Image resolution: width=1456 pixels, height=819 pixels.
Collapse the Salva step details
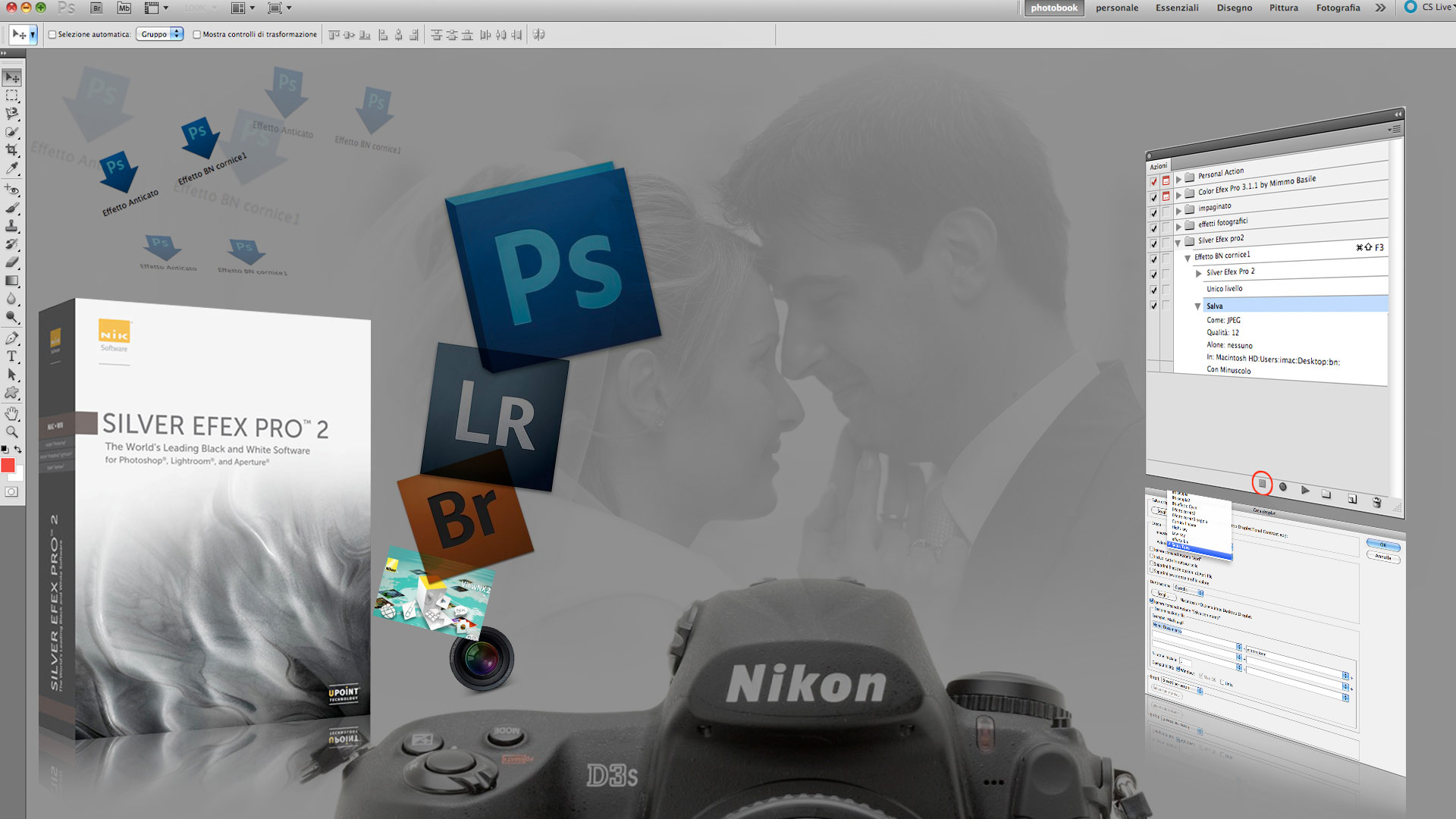(1197, 306)
